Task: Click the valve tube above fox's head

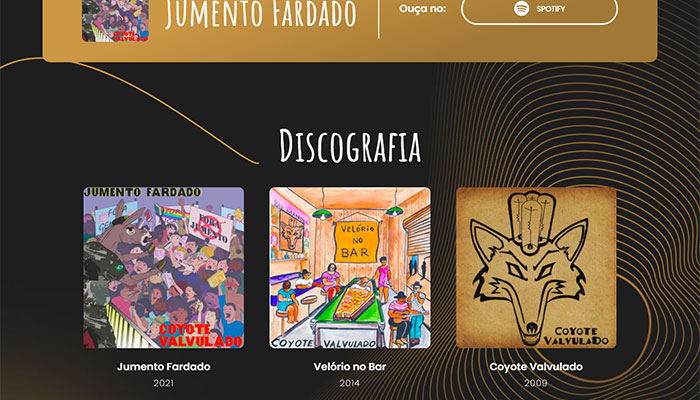Action: (531, 221)
